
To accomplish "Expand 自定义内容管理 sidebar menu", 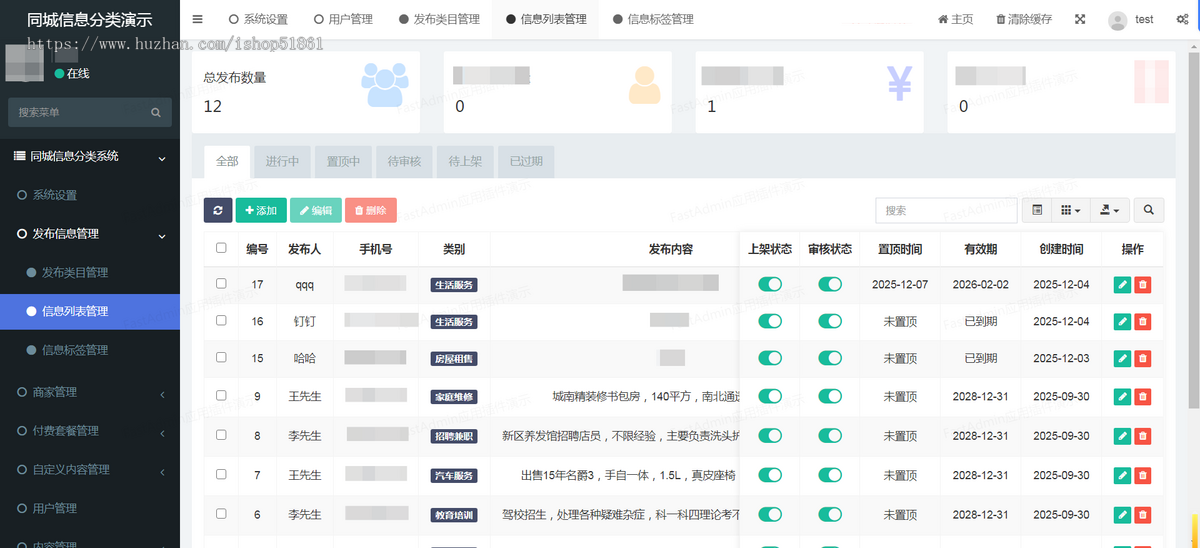I will (90, 469).
